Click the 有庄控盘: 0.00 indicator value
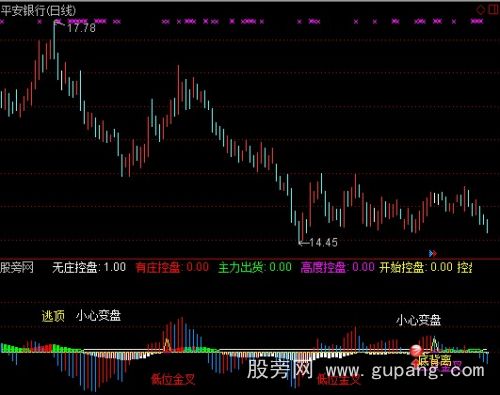The width and height of the screenshot is (500, 395). 172,267
